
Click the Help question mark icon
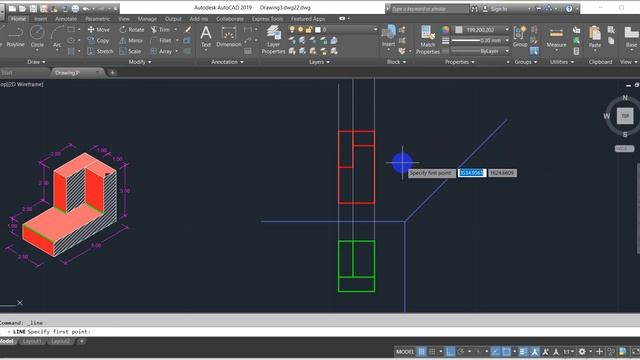tap(569, 9)
